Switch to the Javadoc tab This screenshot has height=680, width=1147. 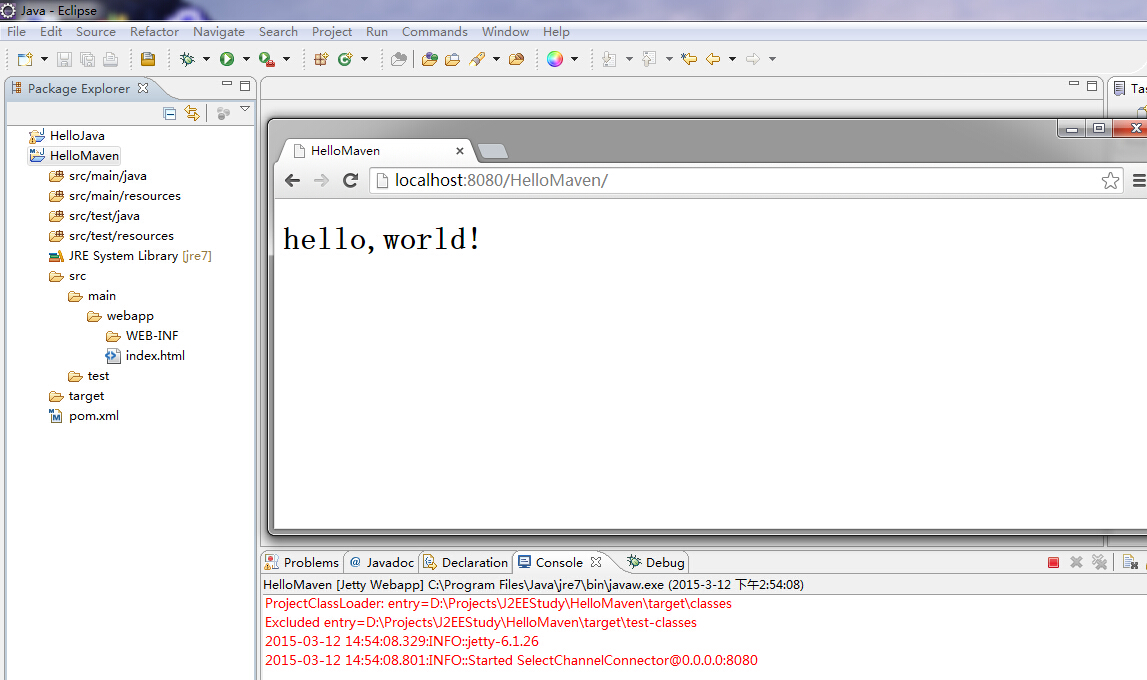point(382,562)
